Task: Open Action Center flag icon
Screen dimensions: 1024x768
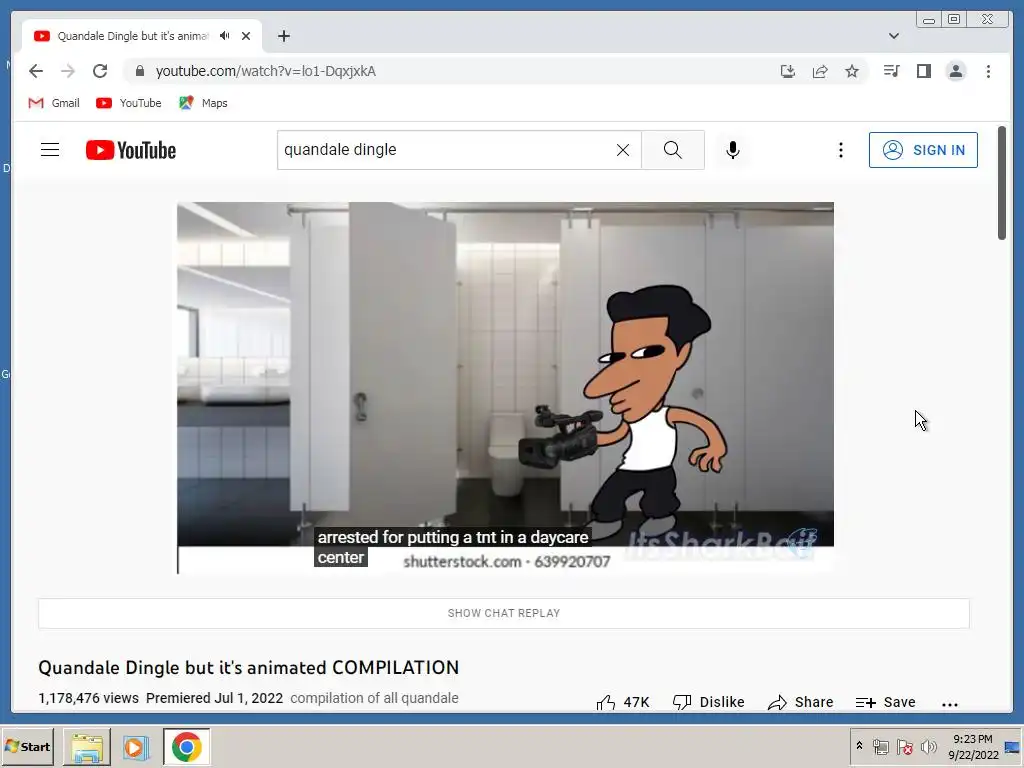Action: 904,746
